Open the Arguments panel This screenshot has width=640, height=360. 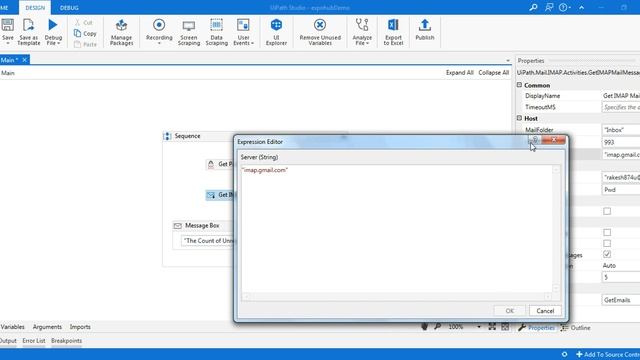point(47,327)
